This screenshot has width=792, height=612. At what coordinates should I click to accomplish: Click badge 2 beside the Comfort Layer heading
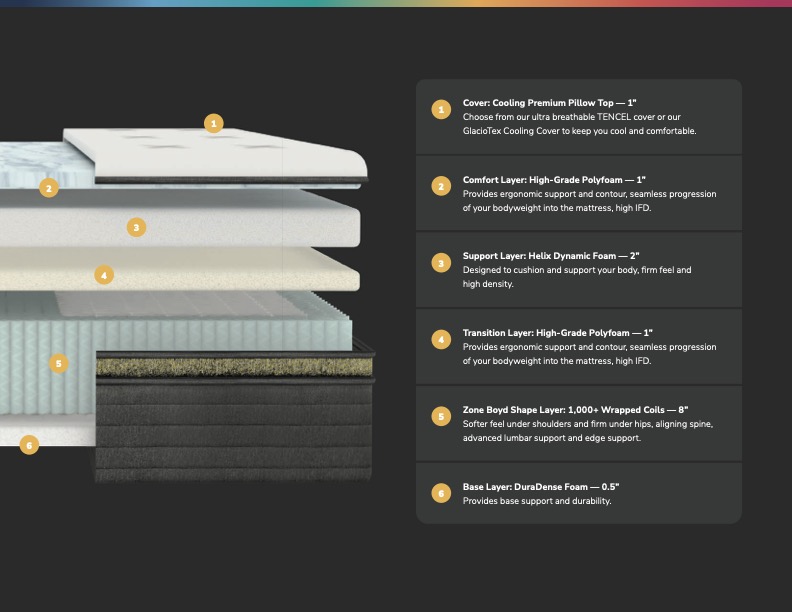(441, 186)
